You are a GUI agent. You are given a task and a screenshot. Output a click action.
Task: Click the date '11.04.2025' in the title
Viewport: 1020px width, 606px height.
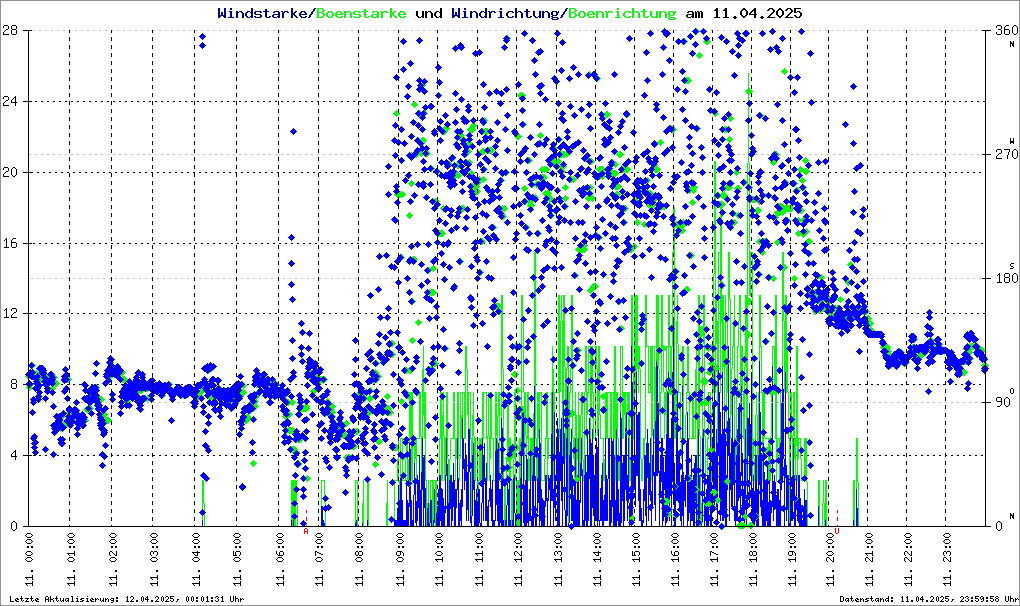click(x=757, y=13)
